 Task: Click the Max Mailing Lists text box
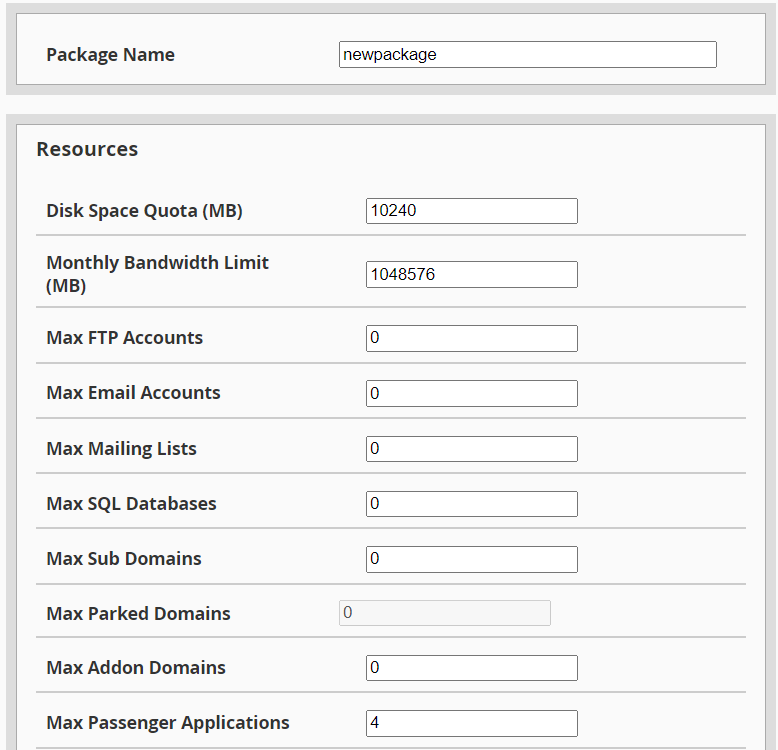point(471,449)
